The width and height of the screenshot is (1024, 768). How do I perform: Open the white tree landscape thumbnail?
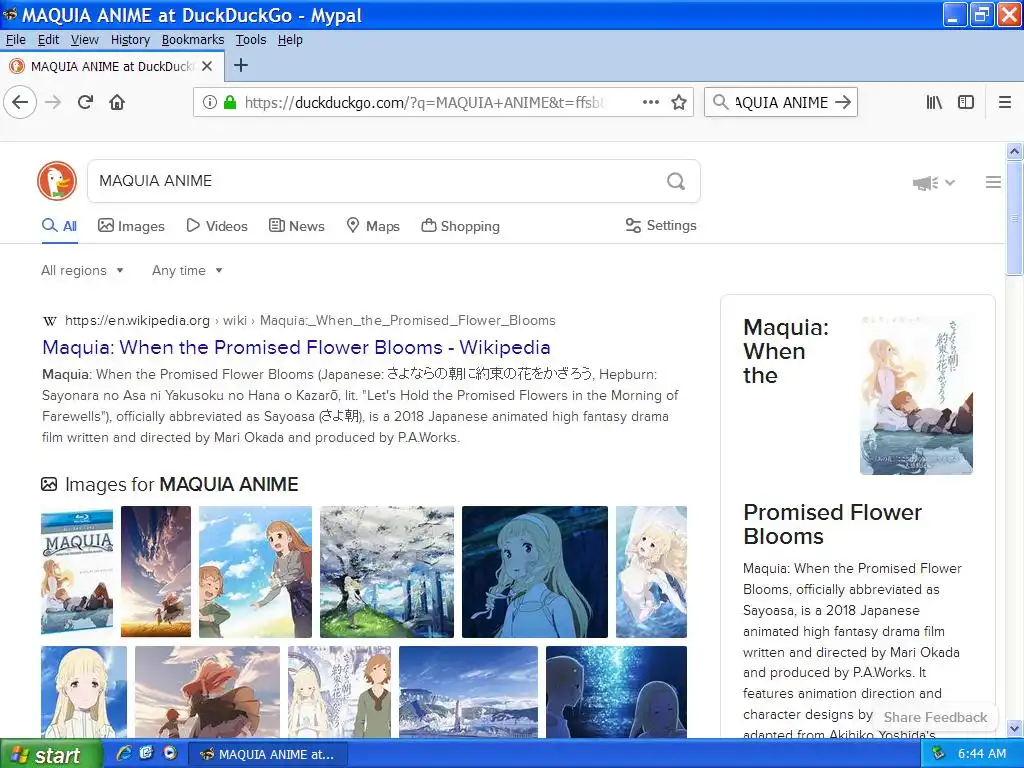pos(387,571)
